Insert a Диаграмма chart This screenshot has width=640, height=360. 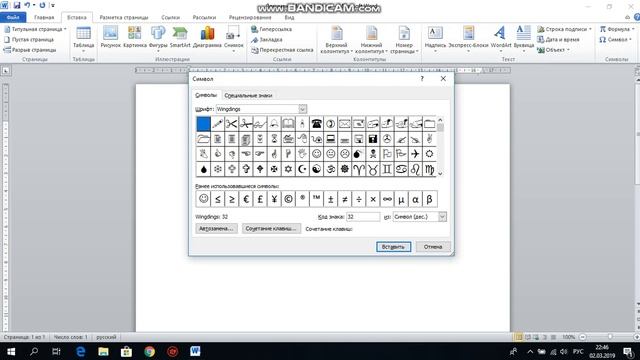click(x=207, y=38)
